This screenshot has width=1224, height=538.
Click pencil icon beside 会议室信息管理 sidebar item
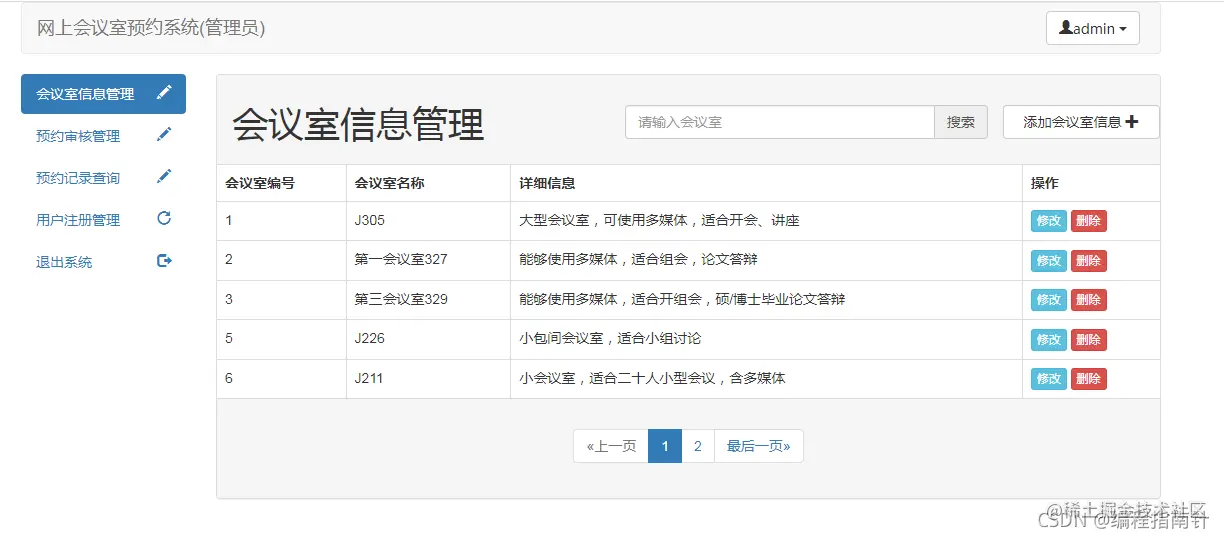pyautogui.click(x=164, y=93)
